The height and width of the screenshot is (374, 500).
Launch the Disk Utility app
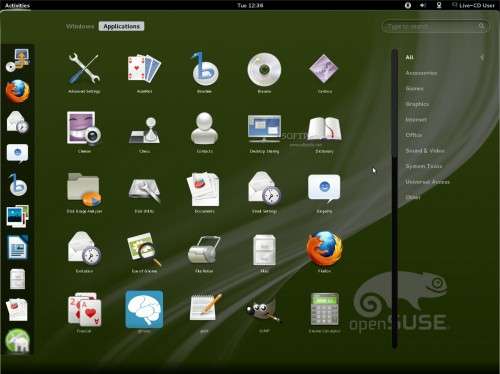144,190
